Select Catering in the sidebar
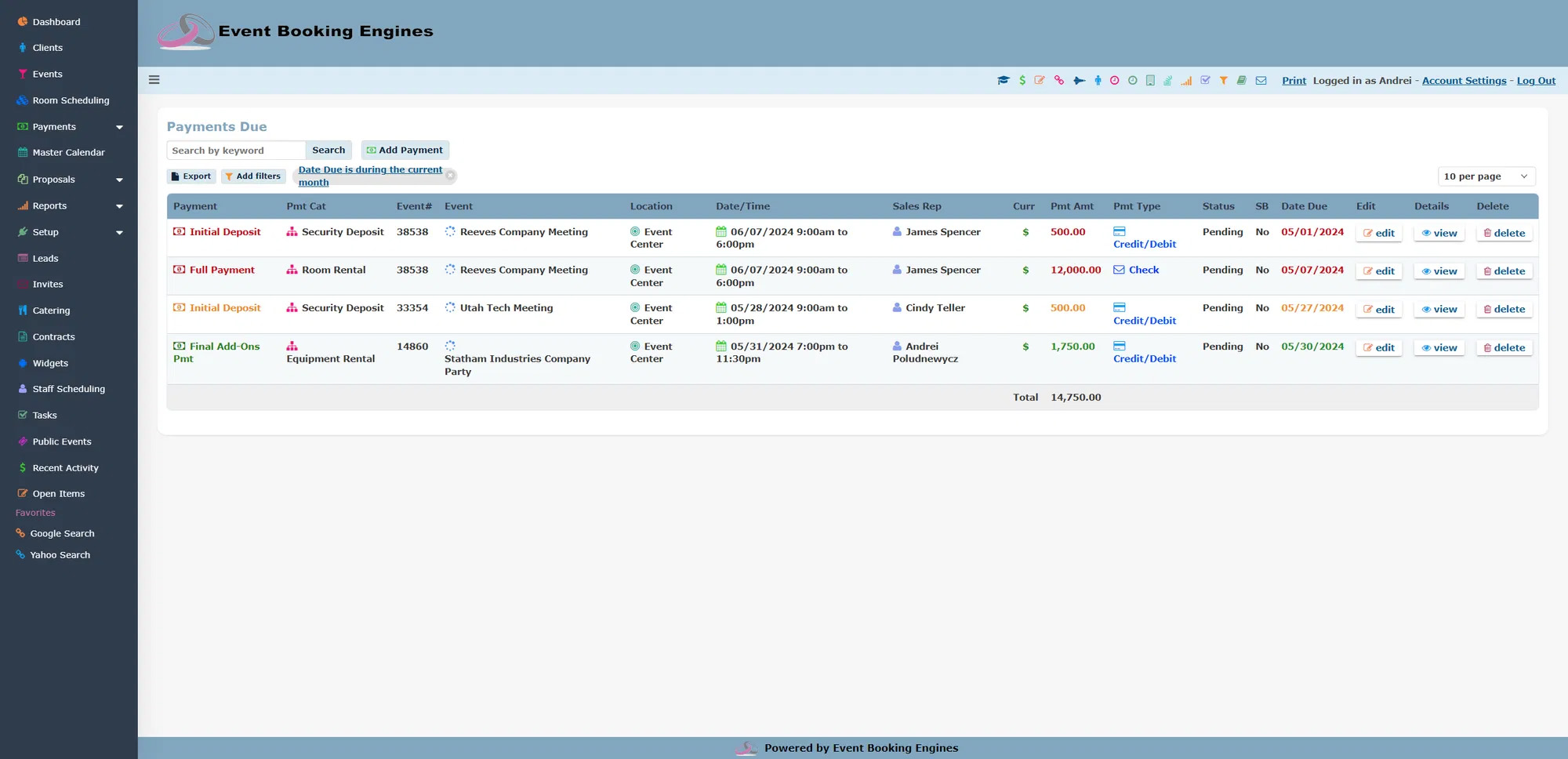The height and width of the screenshot is (759, 1568). [x=51, y=310]
